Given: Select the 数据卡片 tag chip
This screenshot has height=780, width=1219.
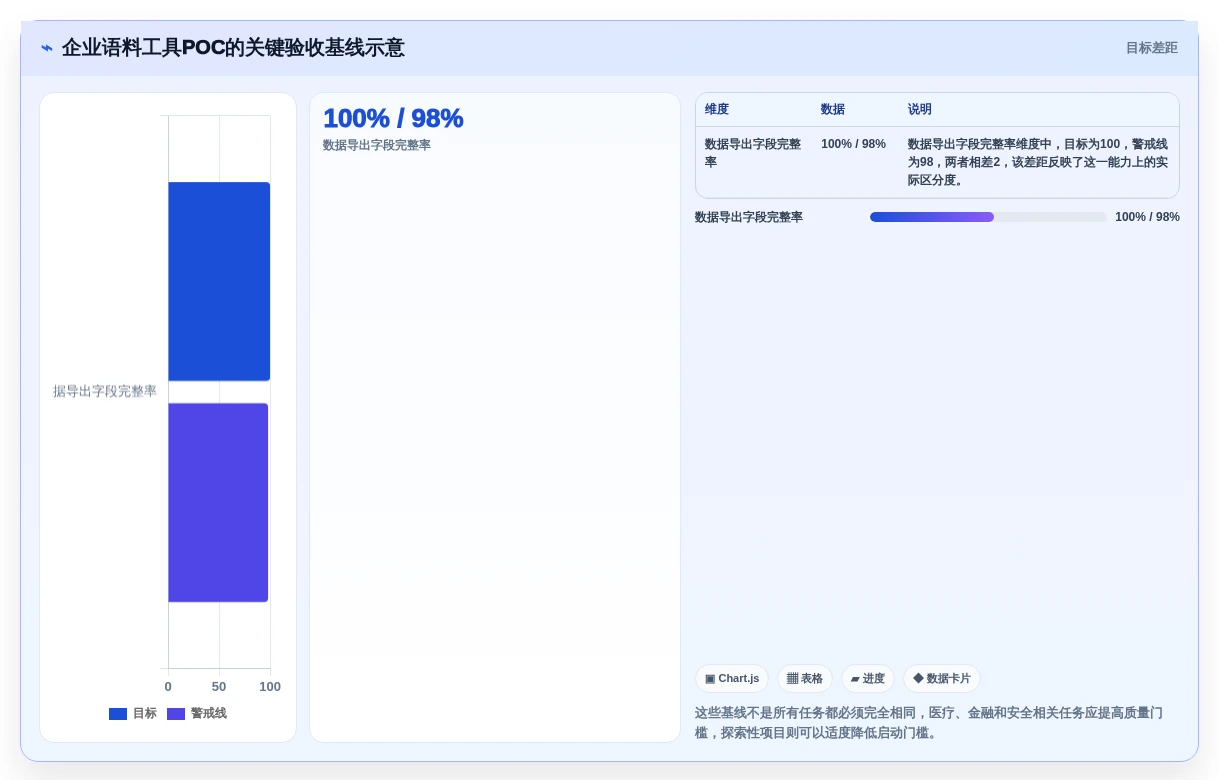Looking at the screenshot, I should pyautogui.click(x=942, y=678).
